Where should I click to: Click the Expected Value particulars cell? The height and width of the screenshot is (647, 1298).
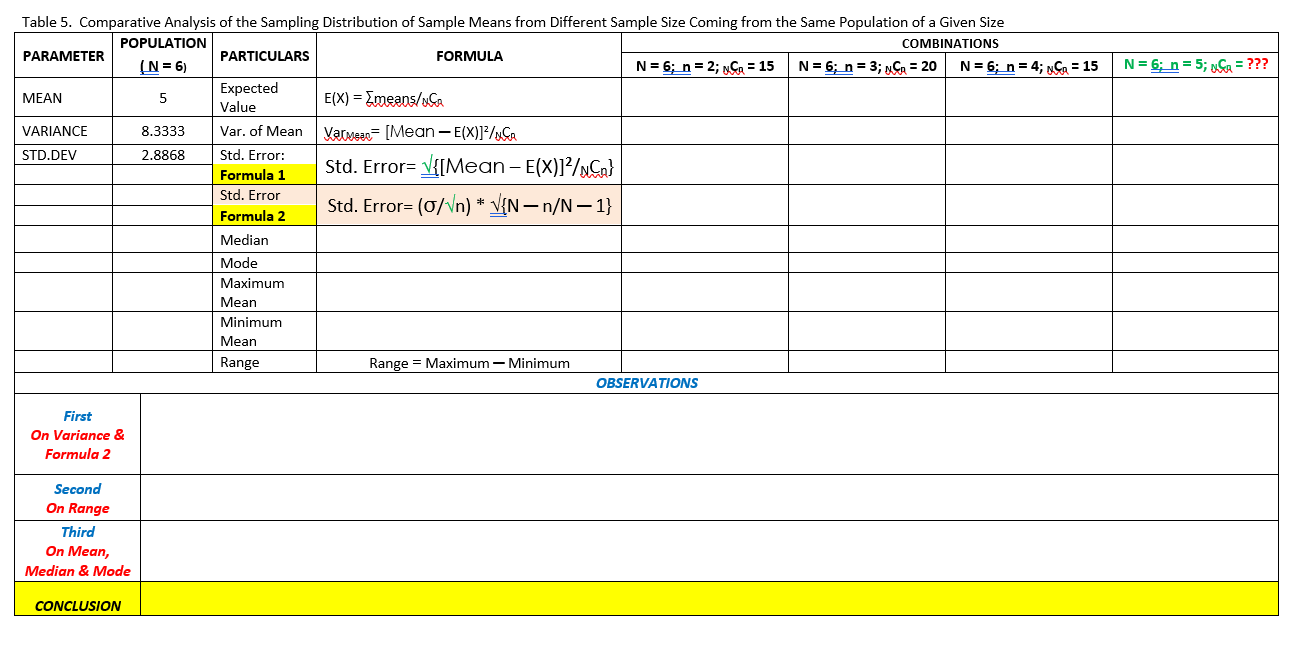point(264,98)
